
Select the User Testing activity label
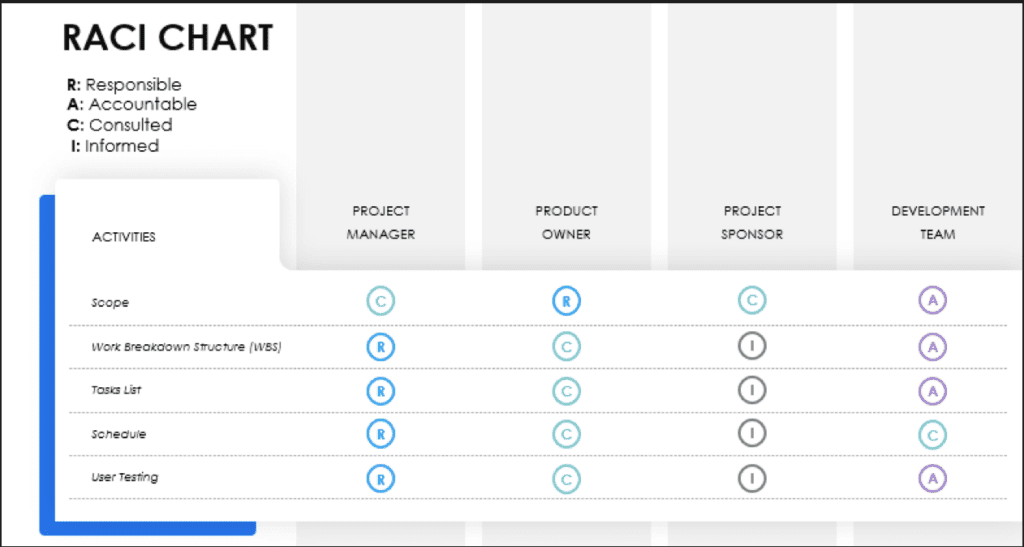[x=125, y=477]
